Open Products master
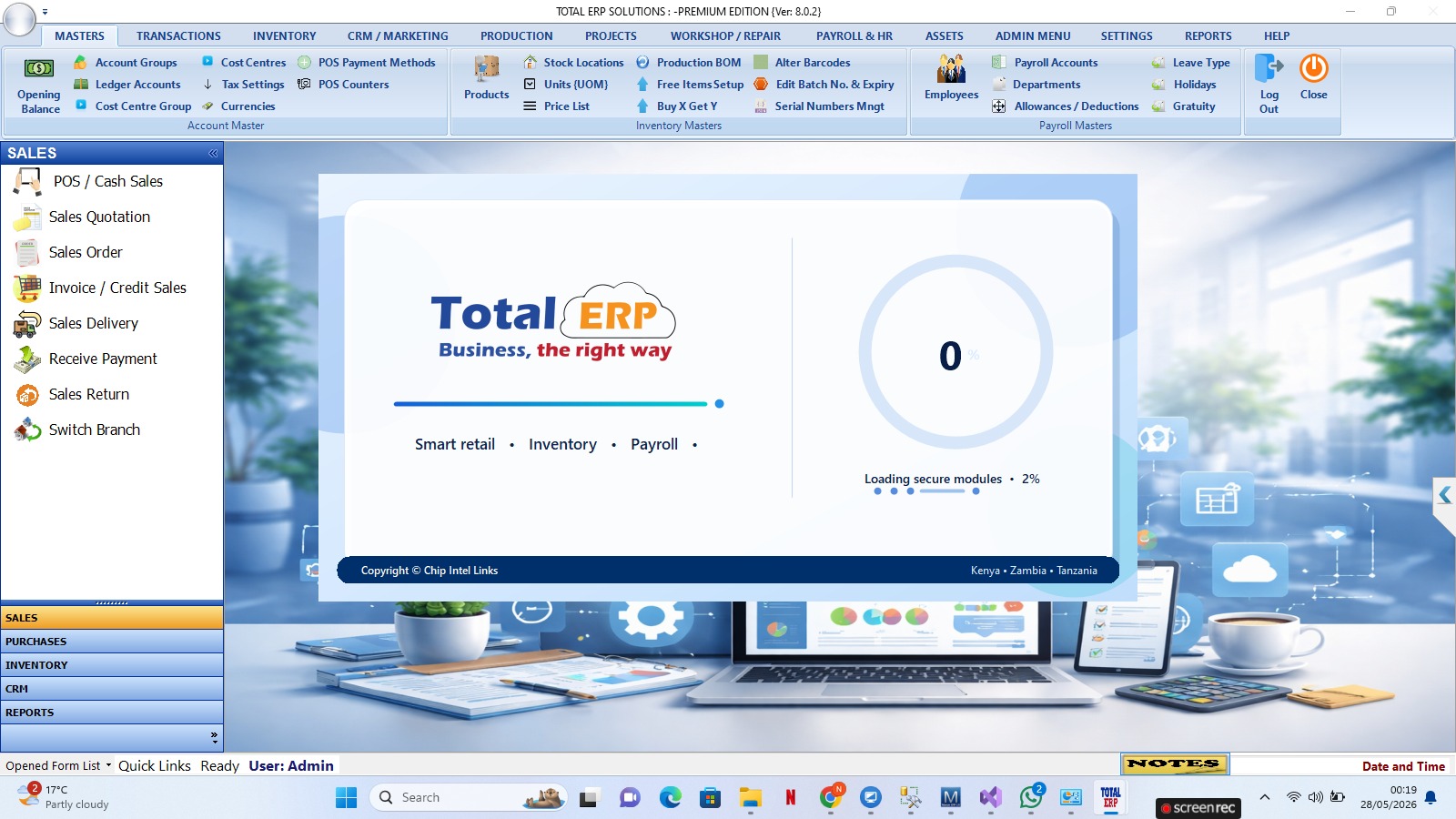 point(487,78)
